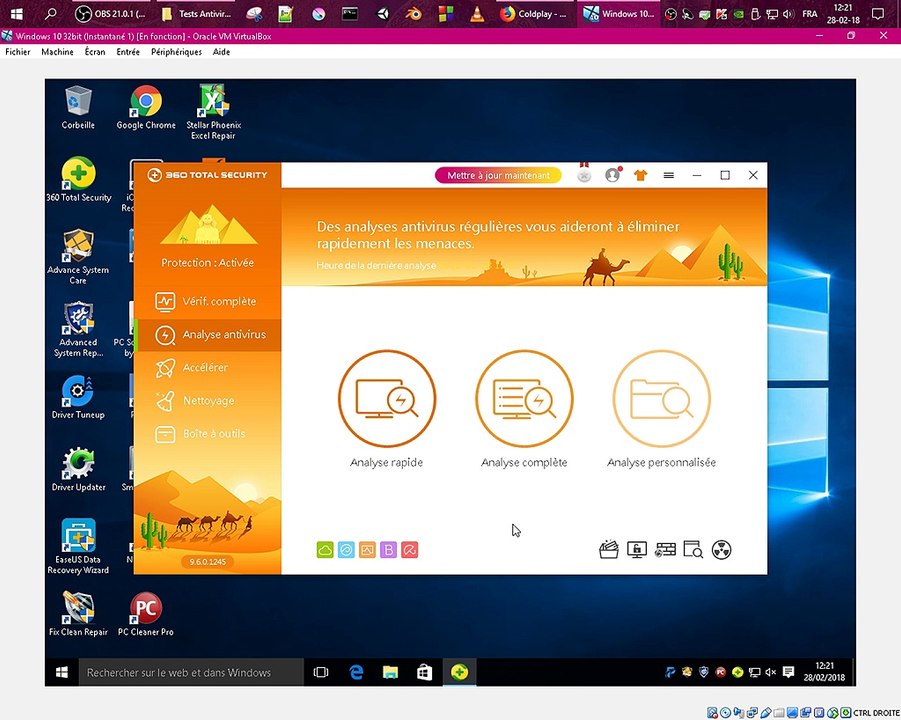Select the Corbeille desktop icon
901x720 pixels.
tap(78, 107)
